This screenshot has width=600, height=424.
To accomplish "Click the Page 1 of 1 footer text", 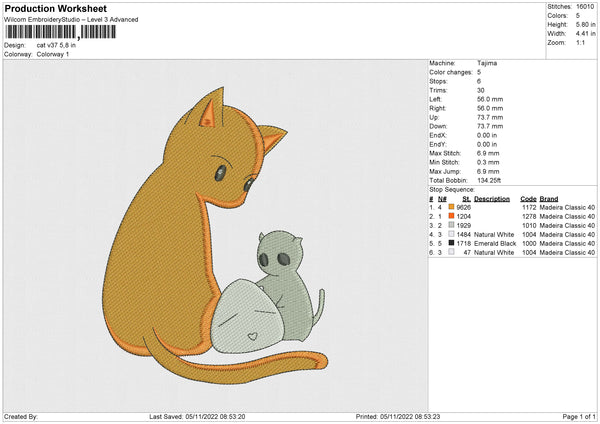I will point(574,415).
